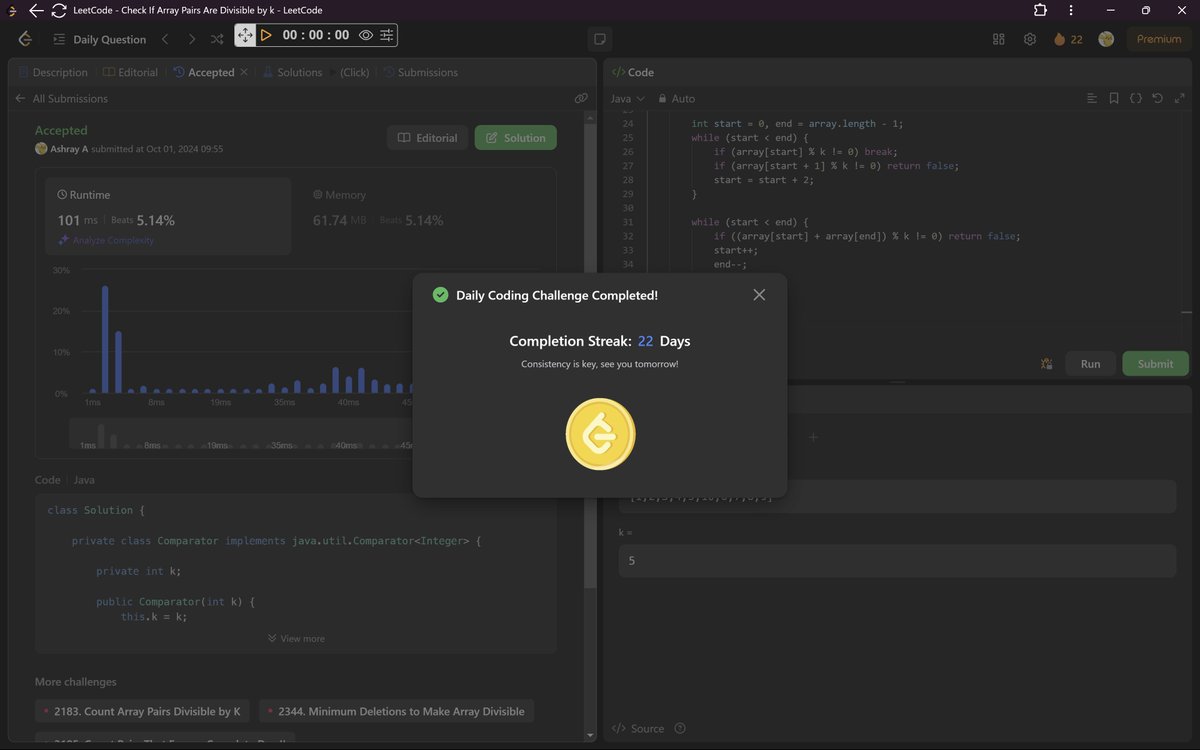Click the 00 : 00 : 00 timer display
The height and width of the screenshot is (750, 1200).
[x=316, y=35]
